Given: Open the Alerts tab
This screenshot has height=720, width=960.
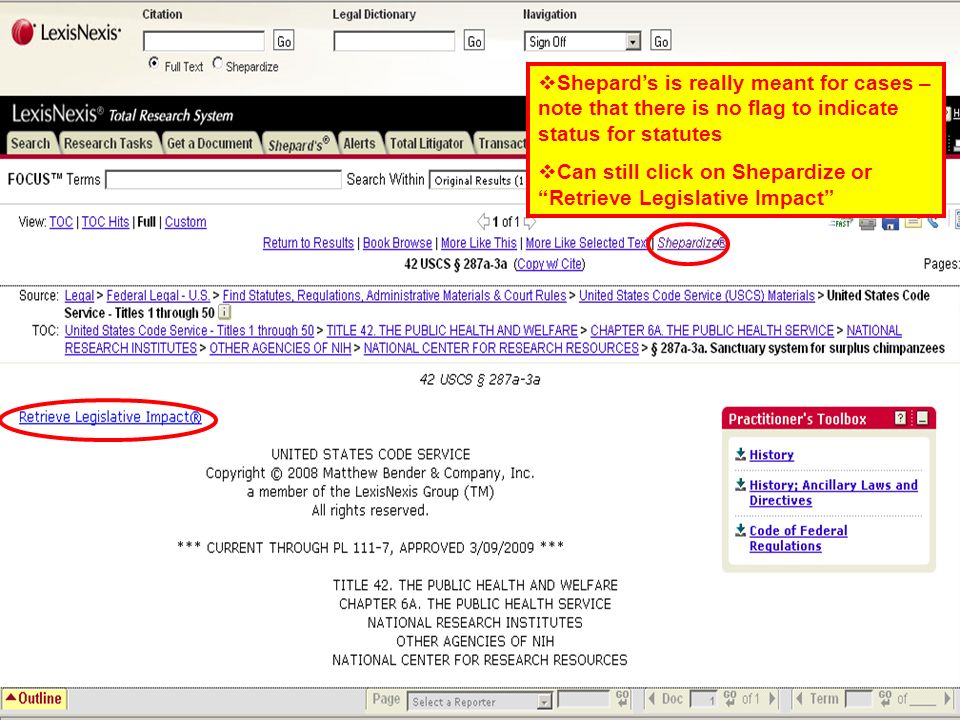Looking at the screenshot, I should coord(359,143).
